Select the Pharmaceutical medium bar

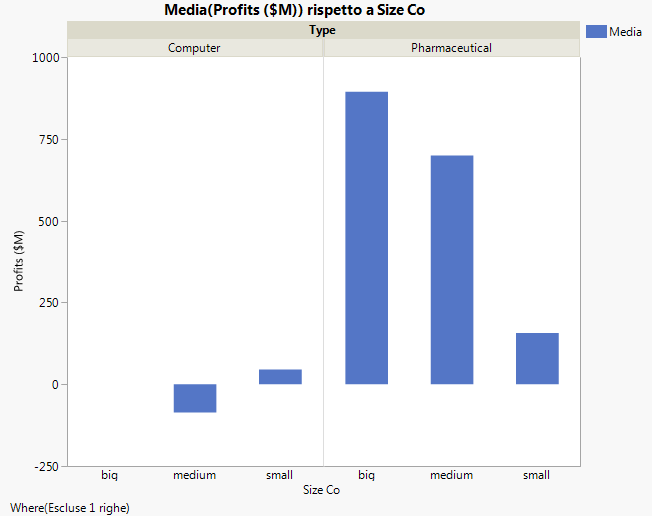[451, 269]
